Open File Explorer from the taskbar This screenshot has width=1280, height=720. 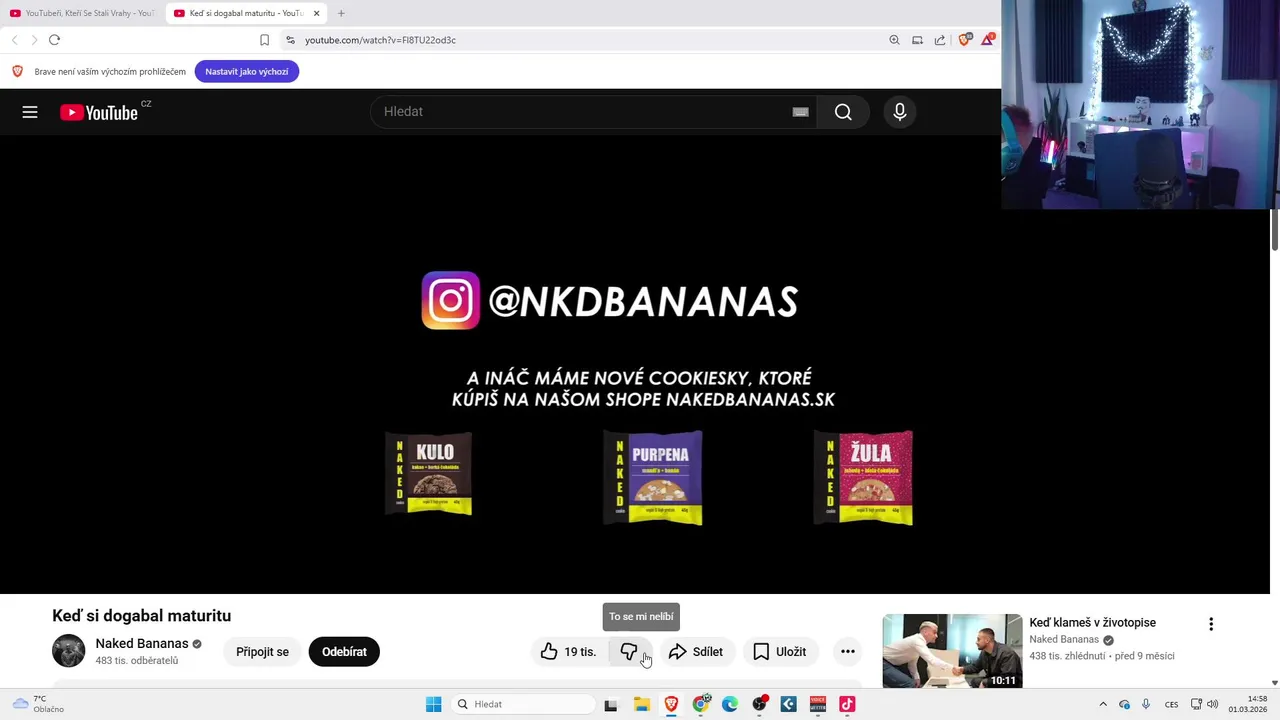(x=641, y=704)
